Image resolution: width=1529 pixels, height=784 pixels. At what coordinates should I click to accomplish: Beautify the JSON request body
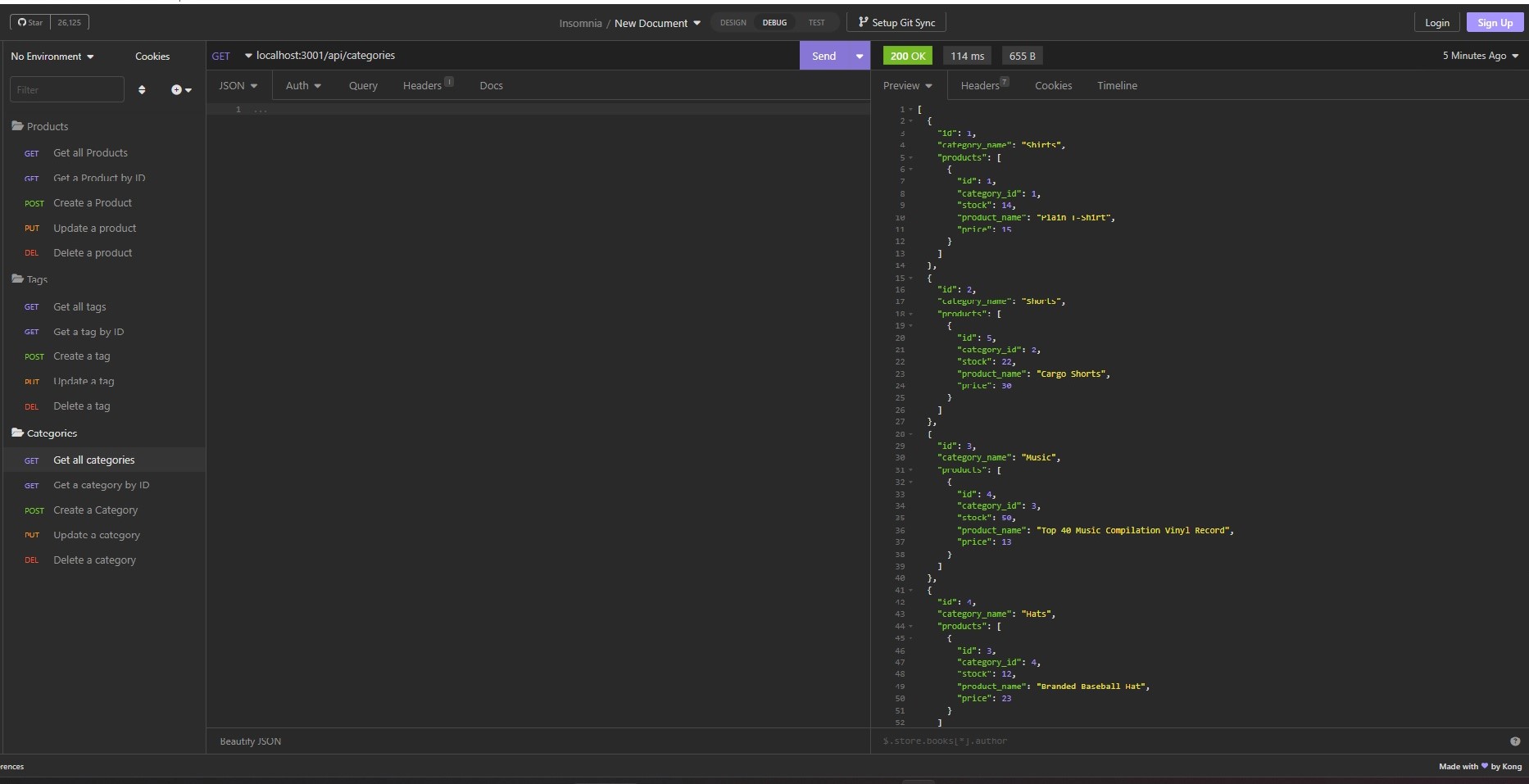click(249, 741)
